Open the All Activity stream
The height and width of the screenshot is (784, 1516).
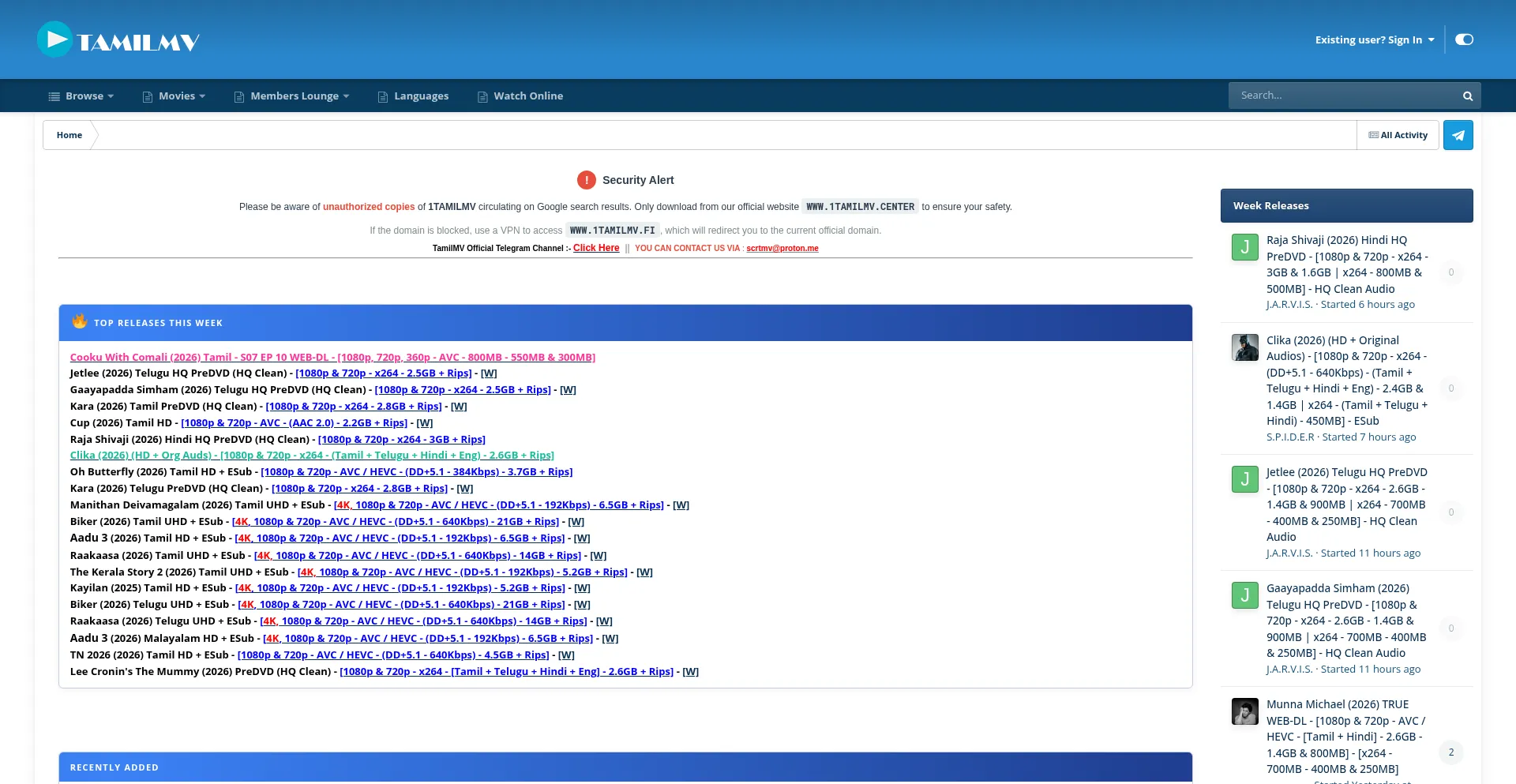(x=1398, y=135)
